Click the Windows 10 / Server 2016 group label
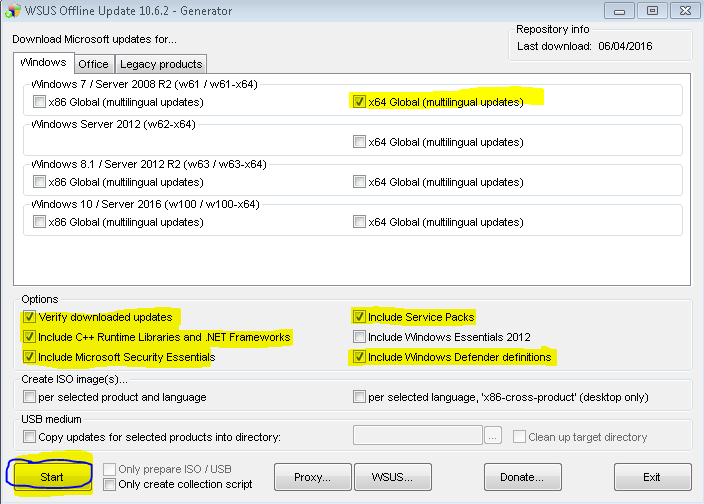The width and height of the screenshot is (704, 504). click(x=145, y=204)
